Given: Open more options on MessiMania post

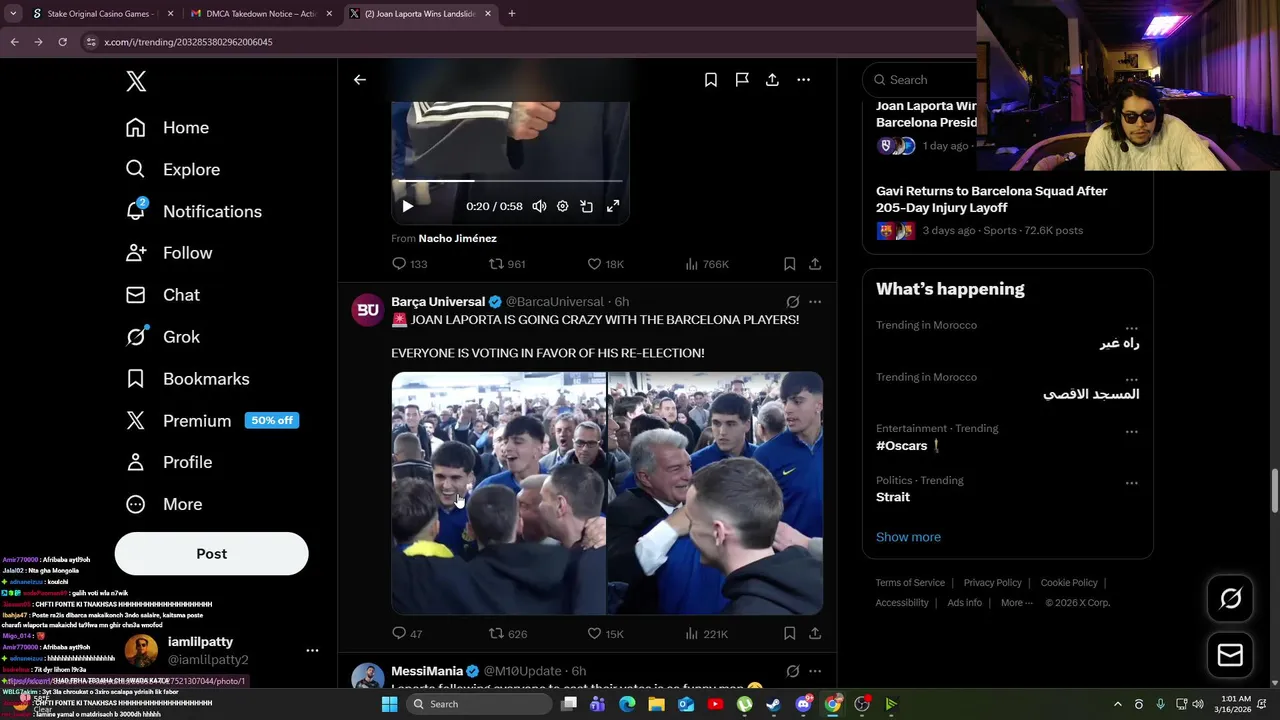Looking at the screenshot, I should [815, 671].
